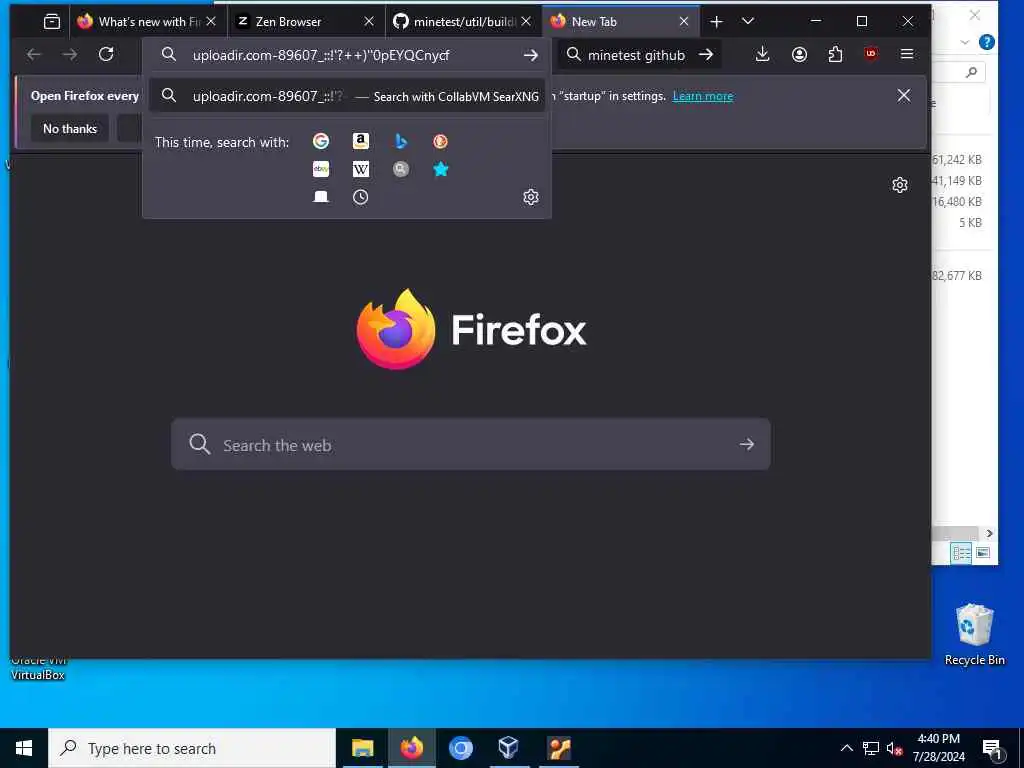List all tabs dropdown chevron
Viewport: 1024px width, 768px height.
click(748, 22)
